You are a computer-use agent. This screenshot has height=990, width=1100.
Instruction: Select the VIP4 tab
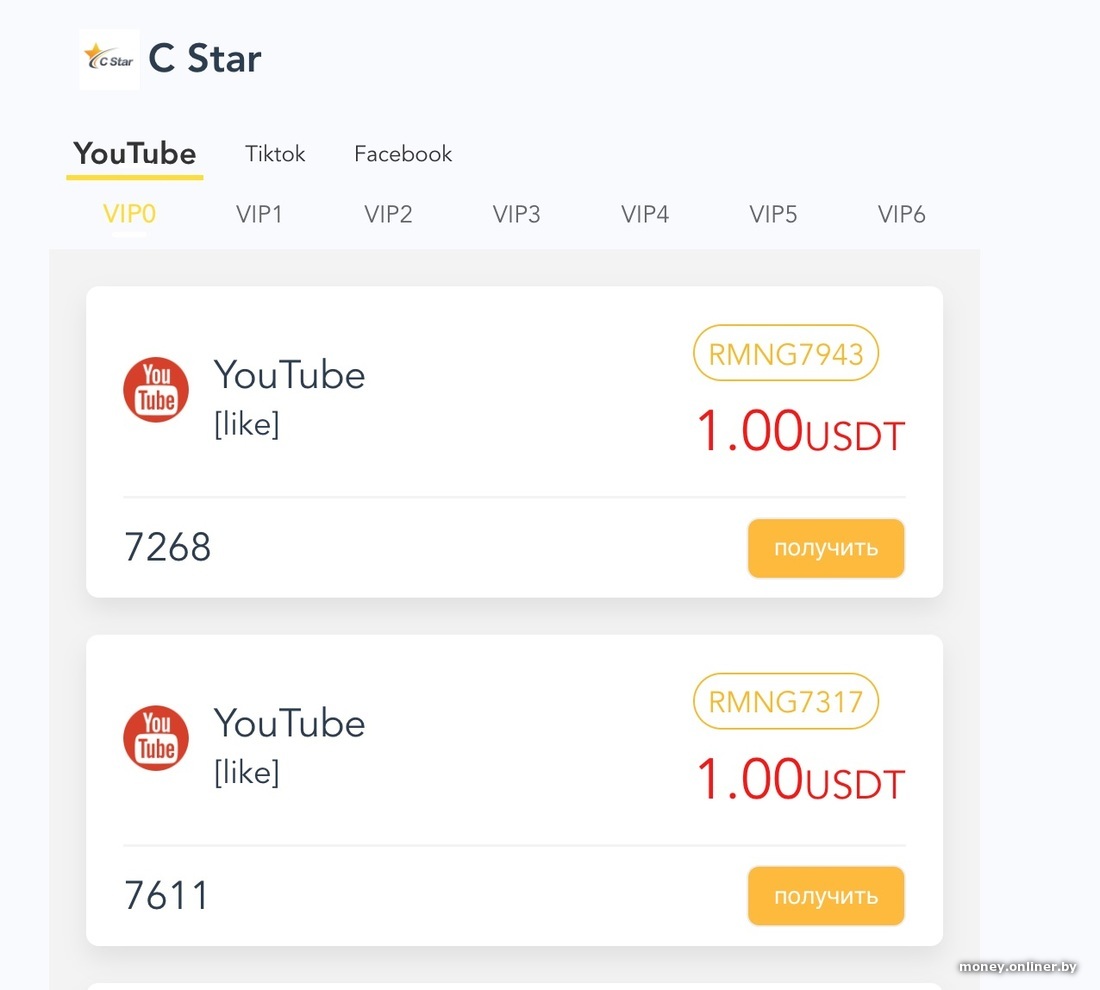pyautogui.click(x=645, y=214)
